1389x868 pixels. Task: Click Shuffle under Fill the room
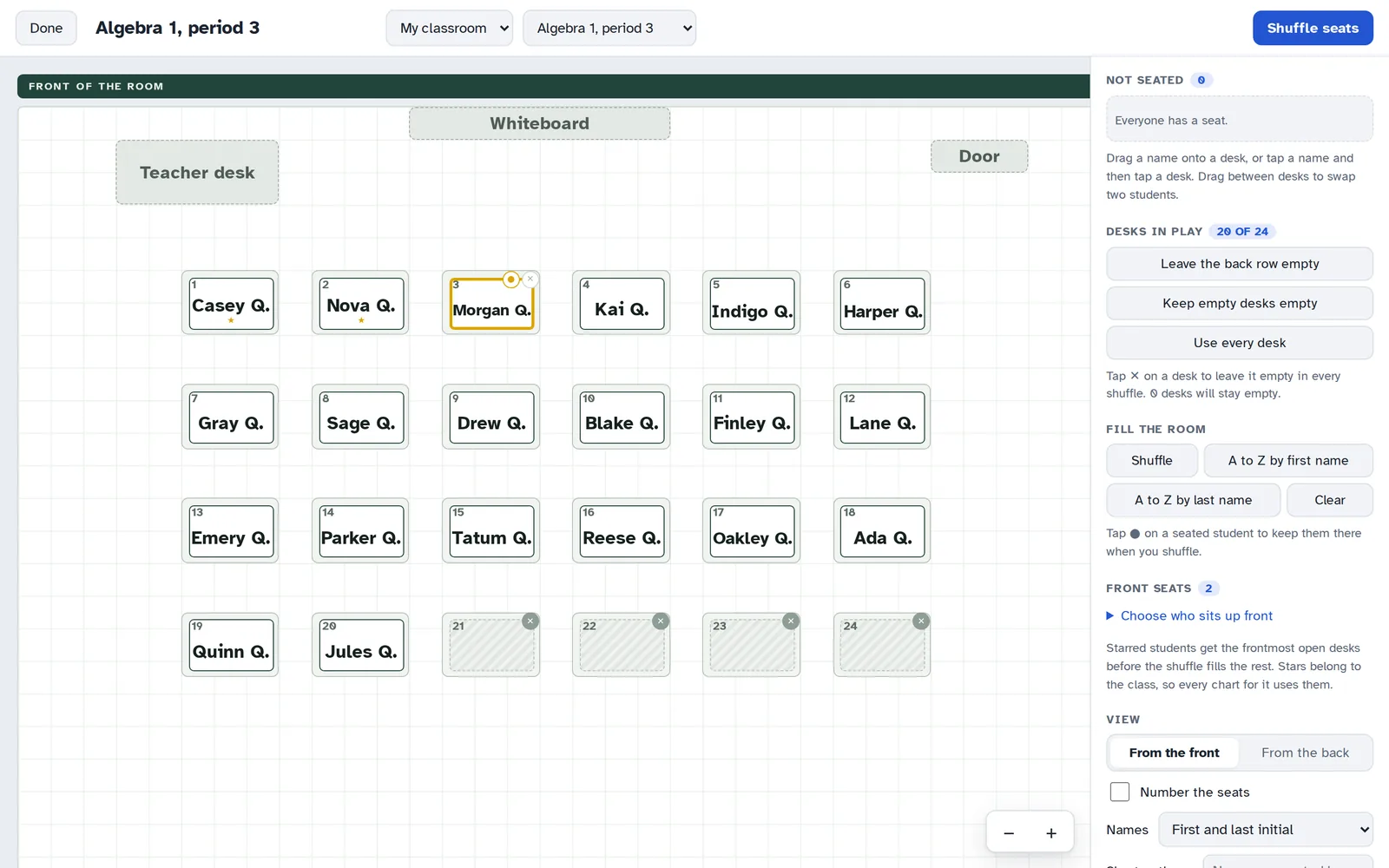(x=1152, y=461)
